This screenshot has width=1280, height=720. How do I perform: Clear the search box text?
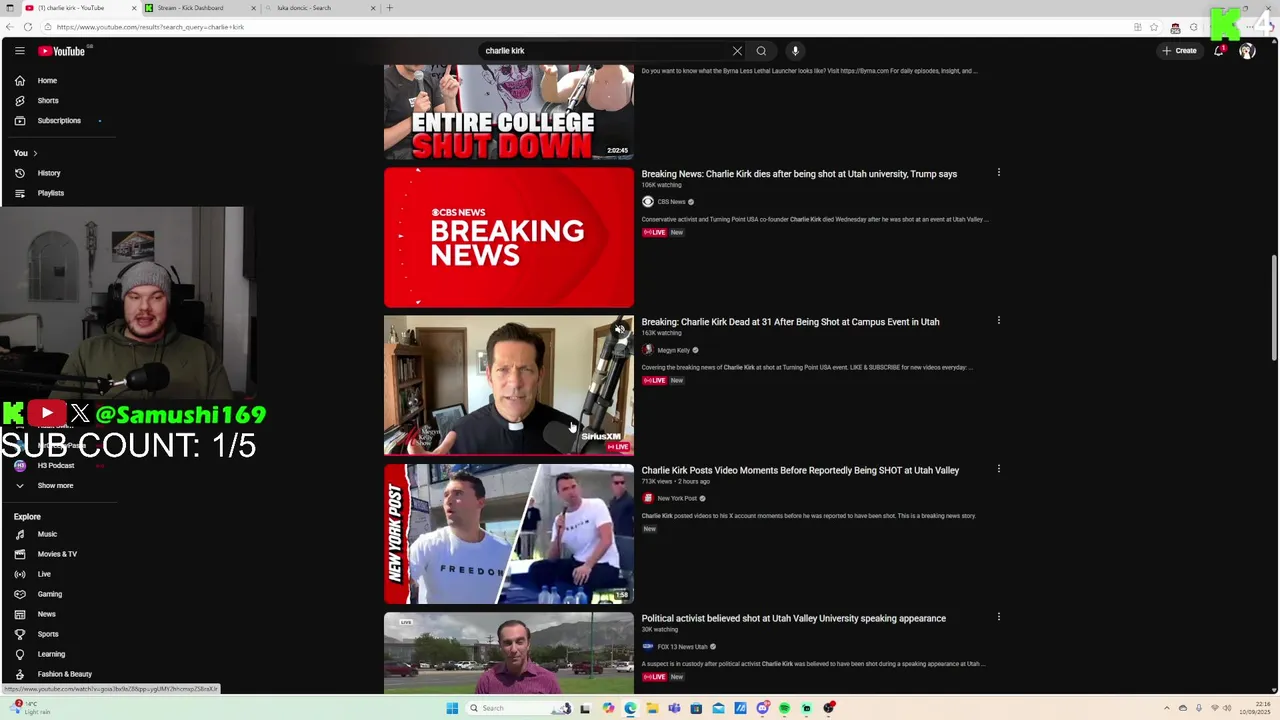tap(737, 51)
